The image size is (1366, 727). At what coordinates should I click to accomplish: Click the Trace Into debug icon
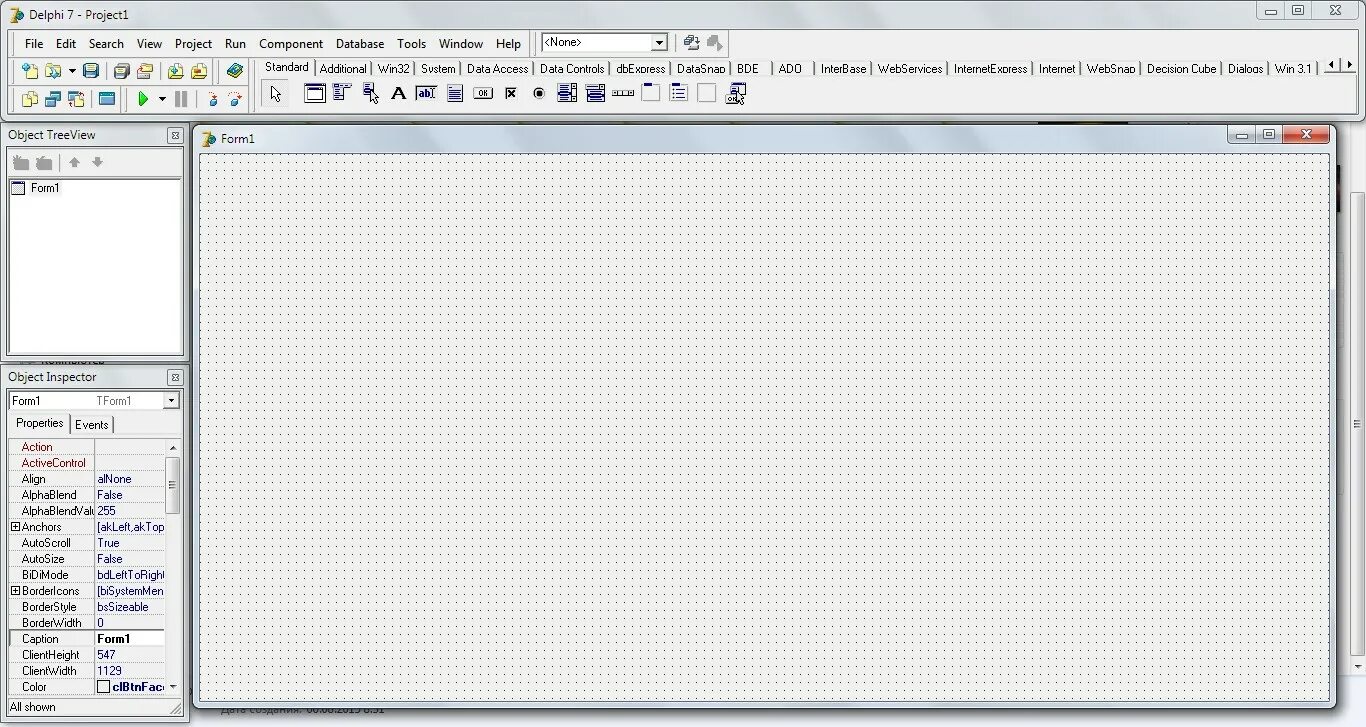tap(212, 99)
